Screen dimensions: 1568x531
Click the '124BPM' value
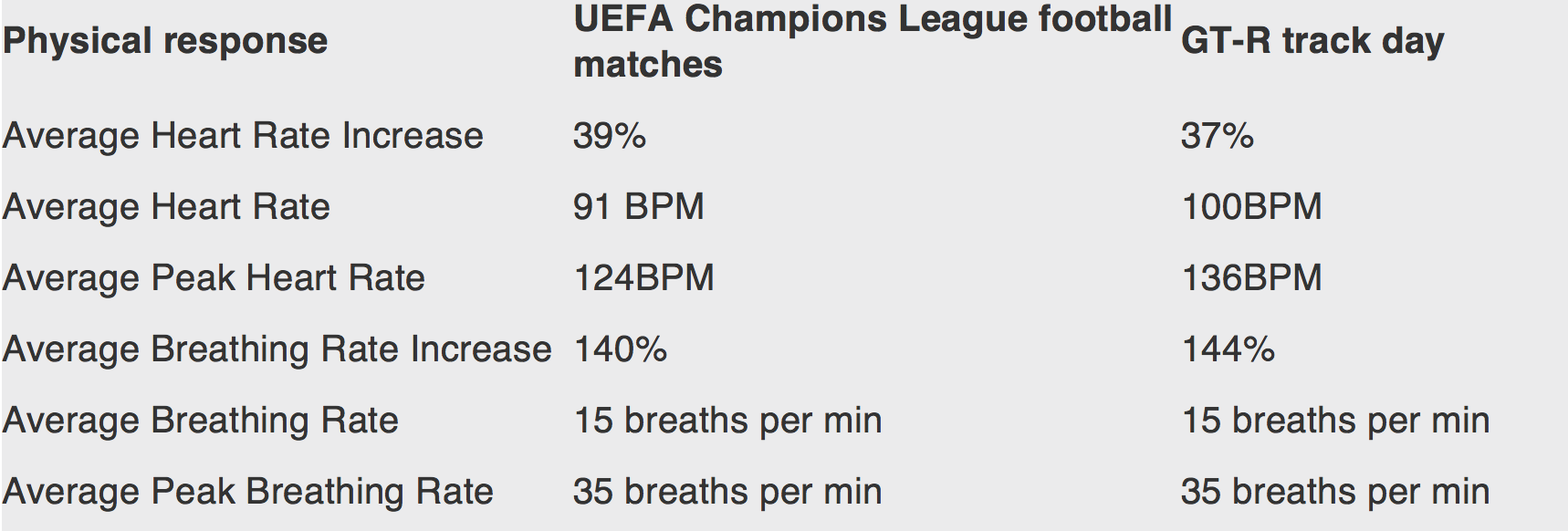[x=643, y=278]
